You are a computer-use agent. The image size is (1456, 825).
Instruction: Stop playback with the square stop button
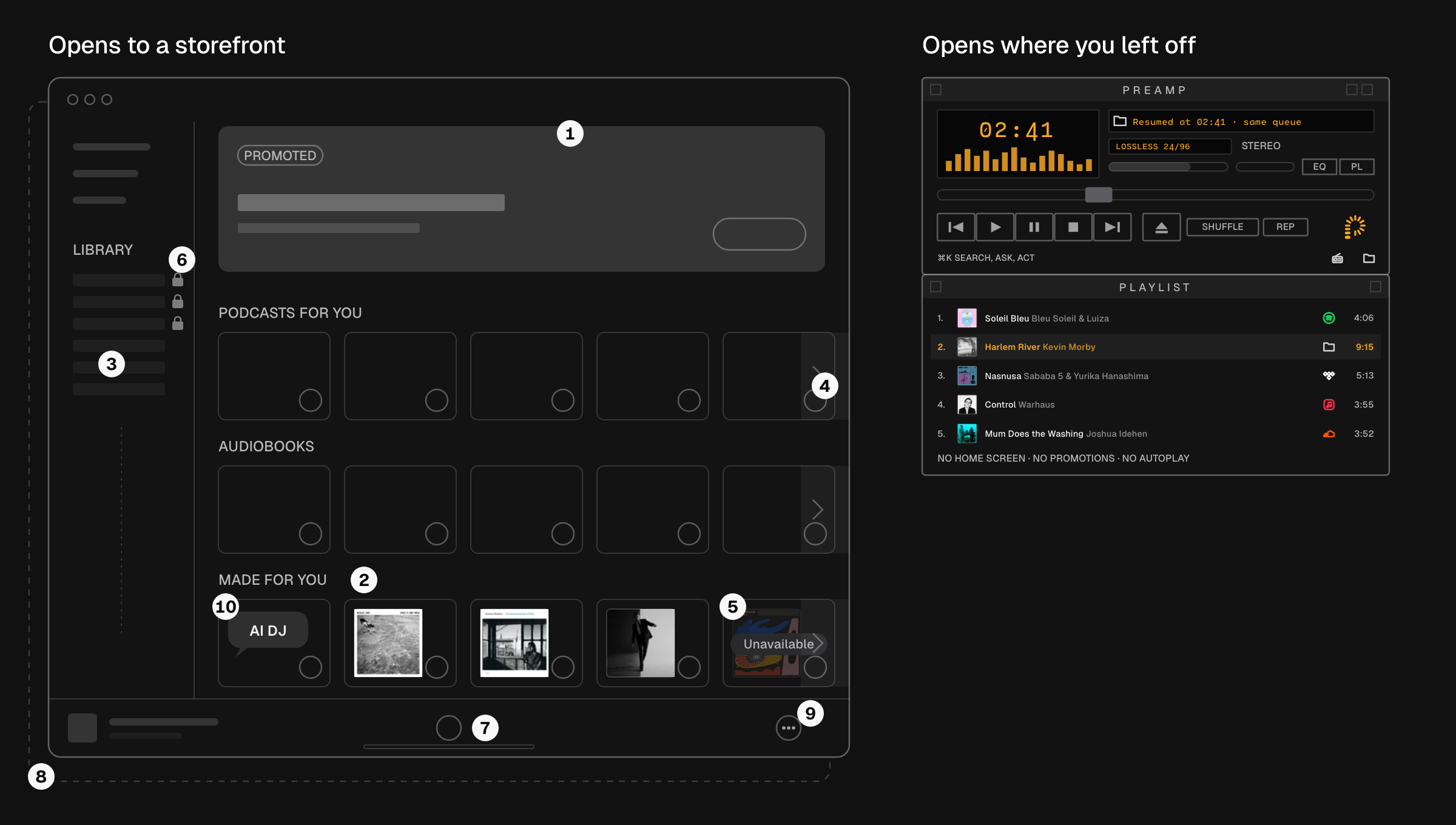click(1073, 227)
